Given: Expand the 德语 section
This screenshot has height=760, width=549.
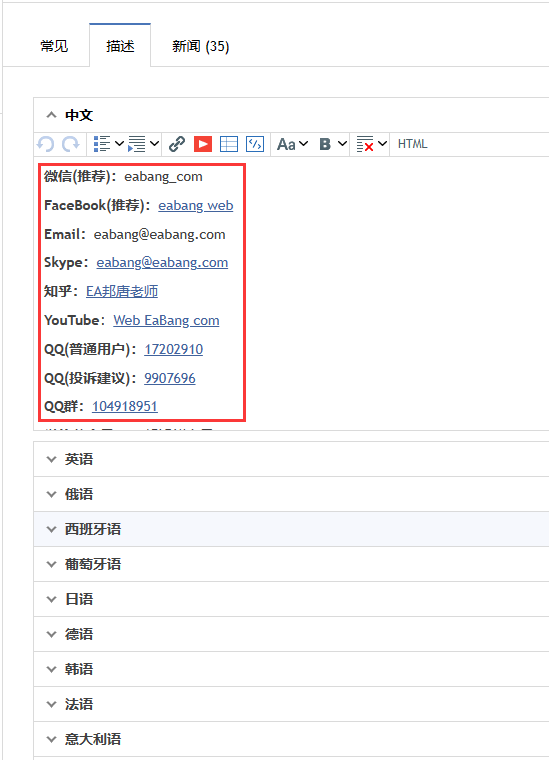Looking at the screenshot, I should coord(291,634).
